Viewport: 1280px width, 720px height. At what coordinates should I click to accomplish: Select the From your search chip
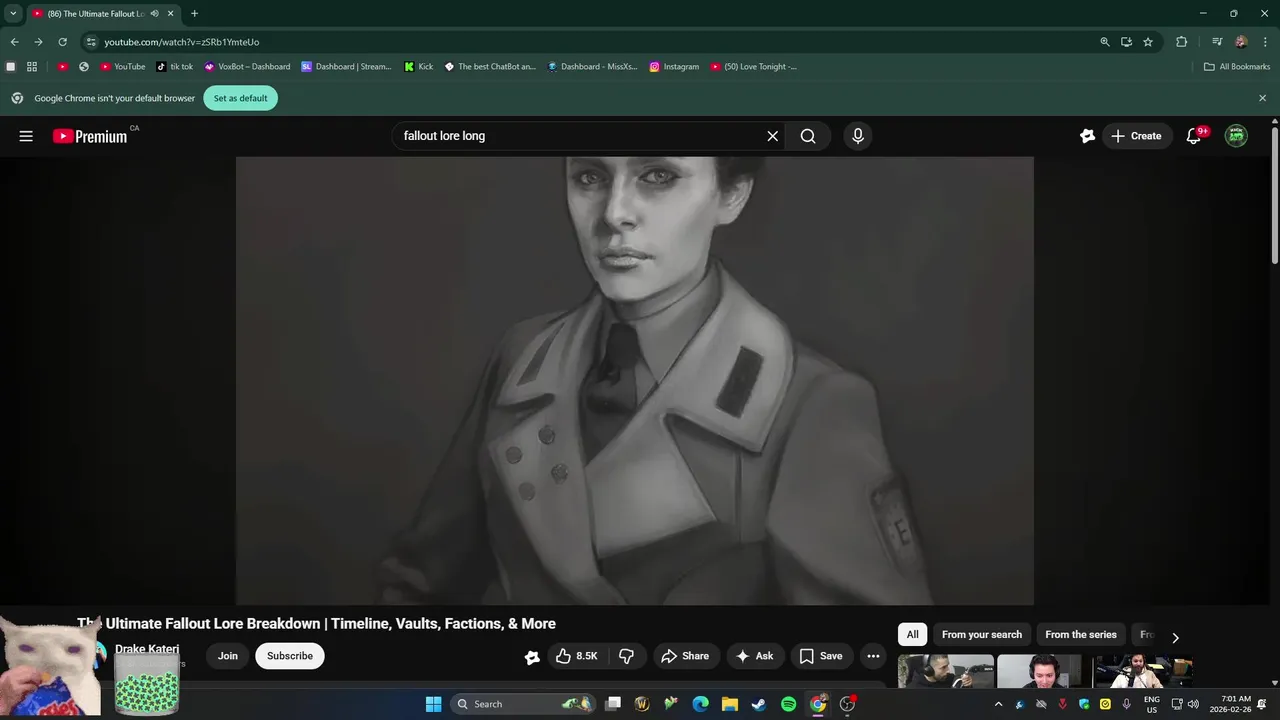coord(982,635)
